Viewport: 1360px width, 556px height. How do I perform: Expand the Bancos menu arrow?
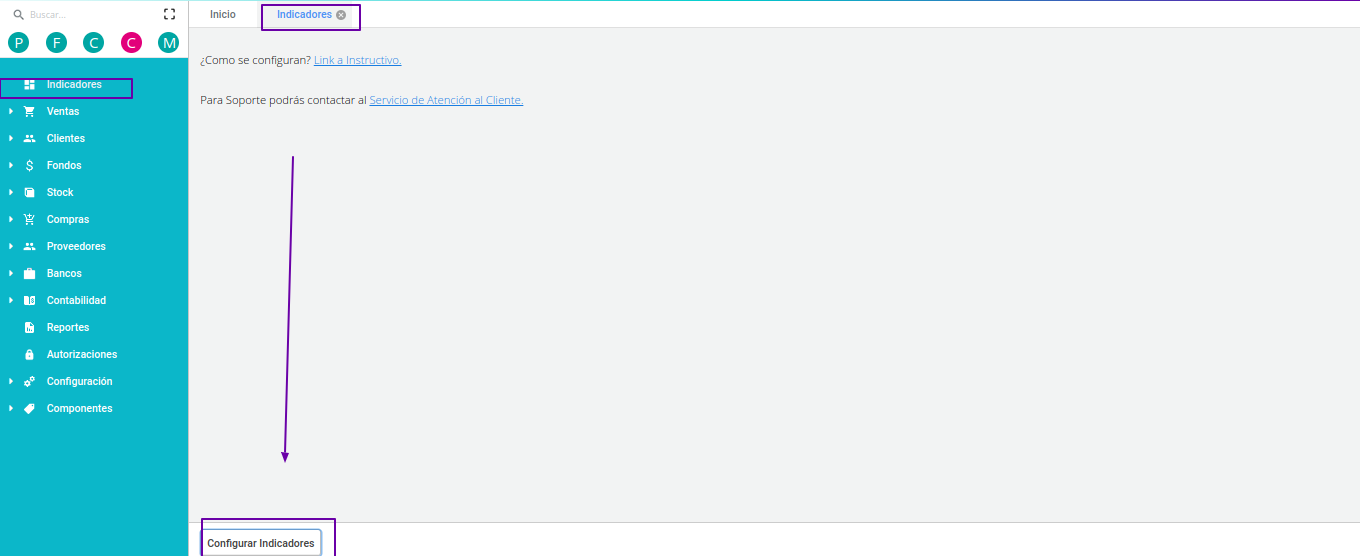tap(11, 274)
